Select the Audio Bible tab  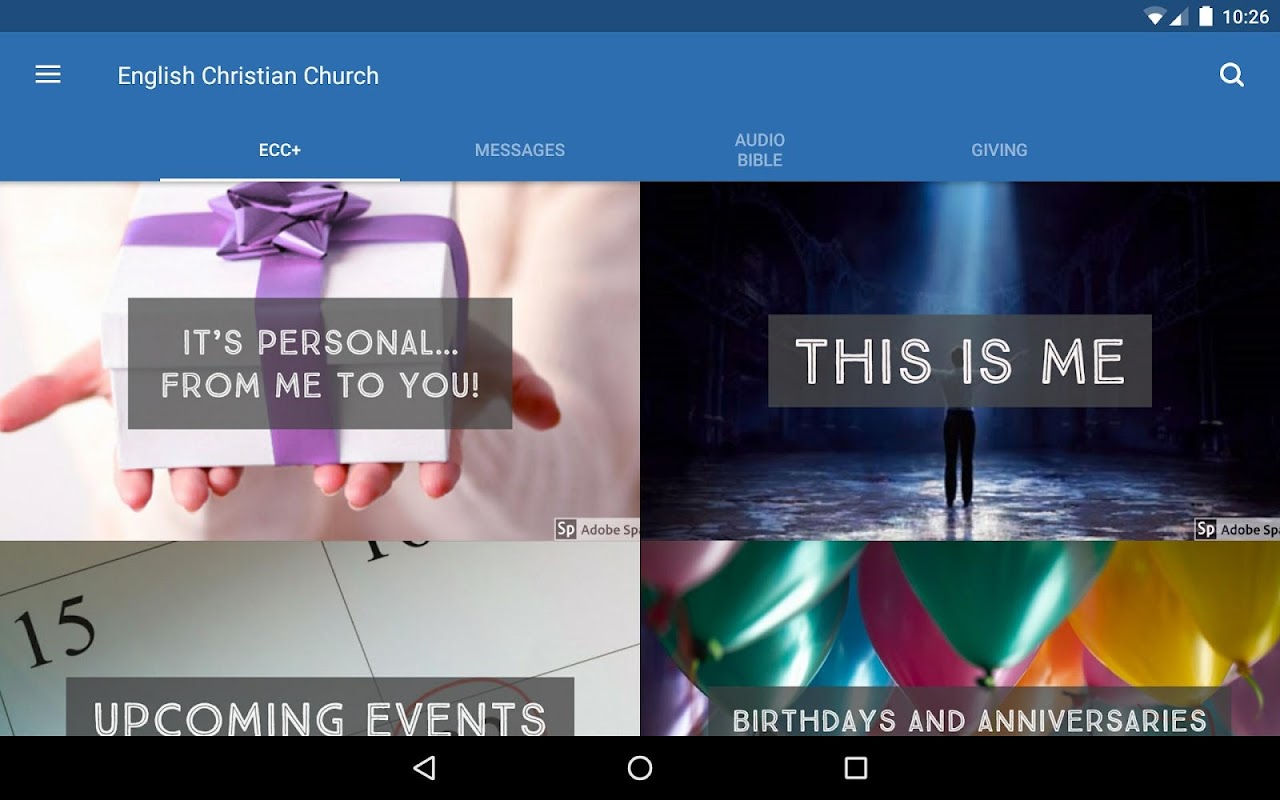pos(760,150)
